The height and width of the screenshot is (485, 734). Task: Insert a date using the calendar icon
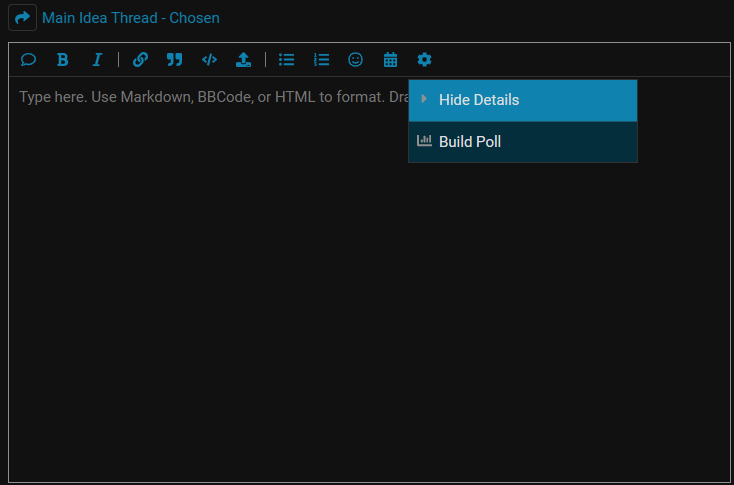click(x=390, y=60)
